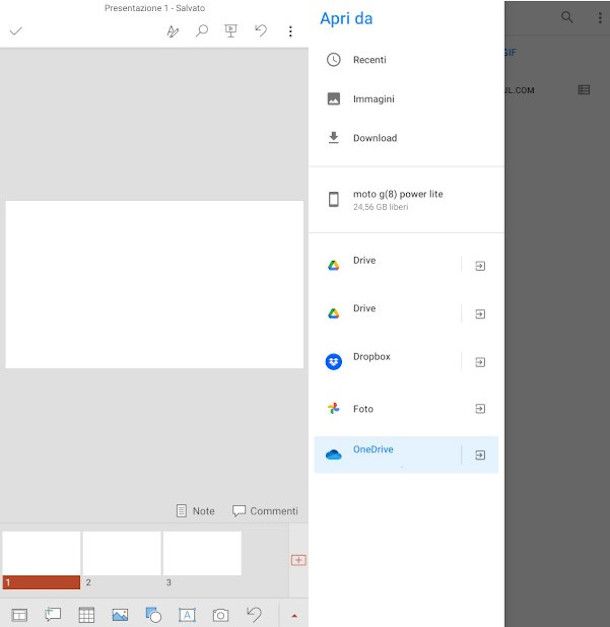Open file picker three-dot menu
Screen dimensions: 610x627
600,17
